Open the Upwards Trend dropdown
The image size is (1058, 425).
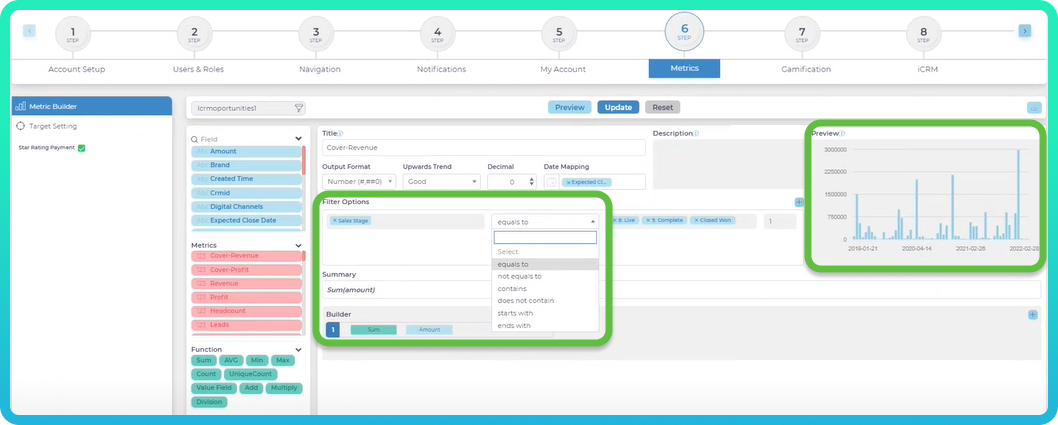pyautogui.click(x=441, y=181)
